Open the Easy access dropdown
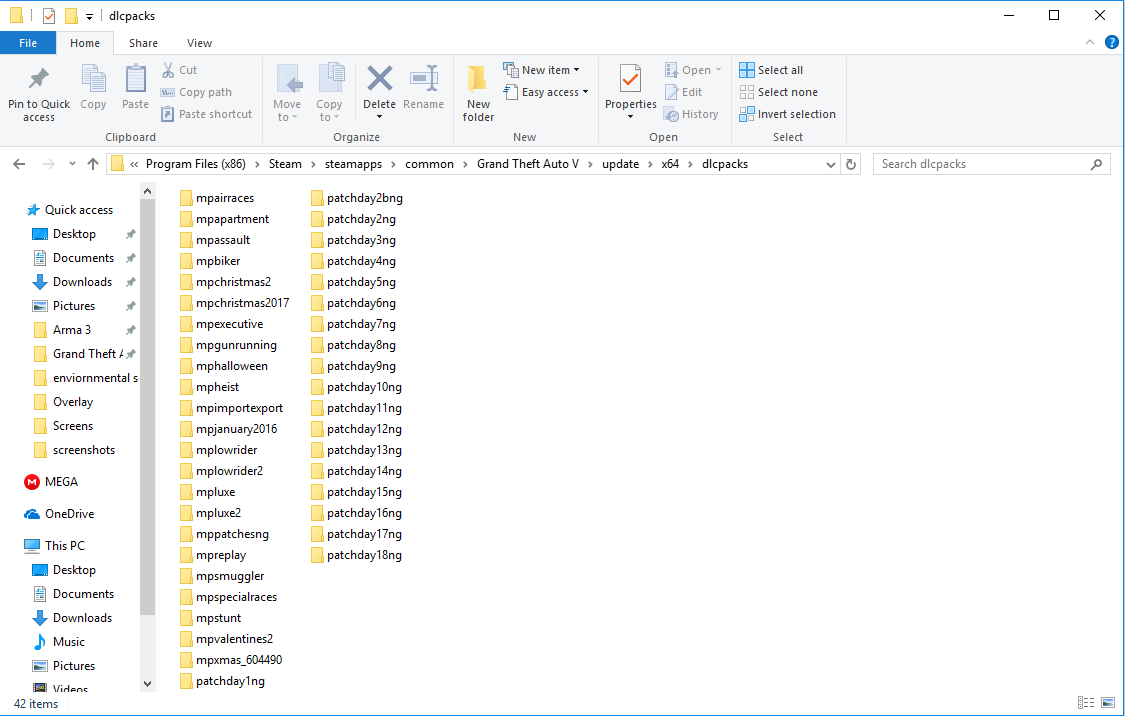This screenshot has height=716, width=1125. point(546,92)
